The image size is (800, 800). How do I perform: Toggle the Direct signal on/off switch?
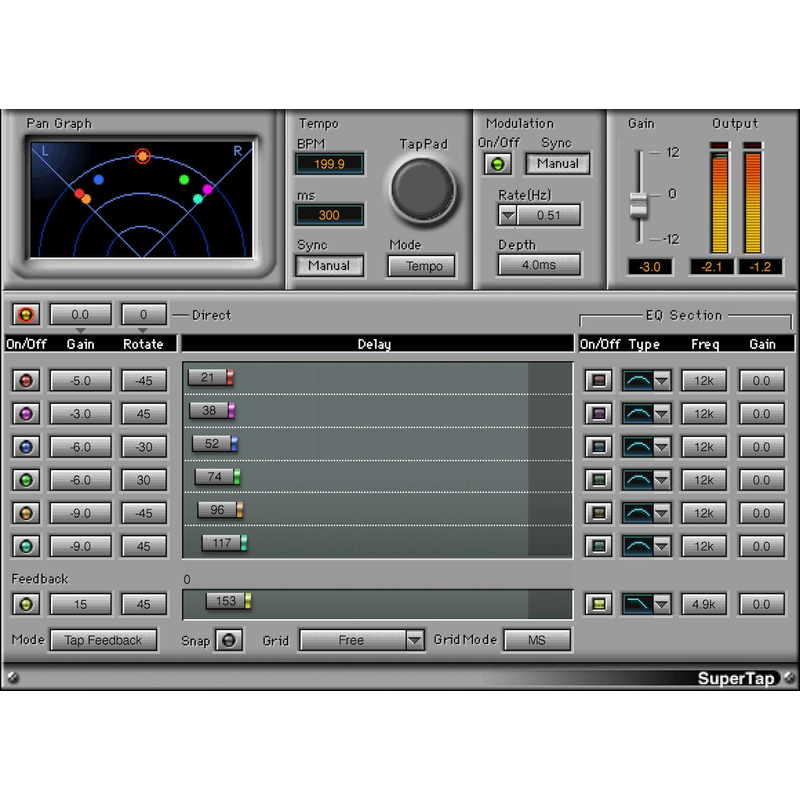[25, 314]
